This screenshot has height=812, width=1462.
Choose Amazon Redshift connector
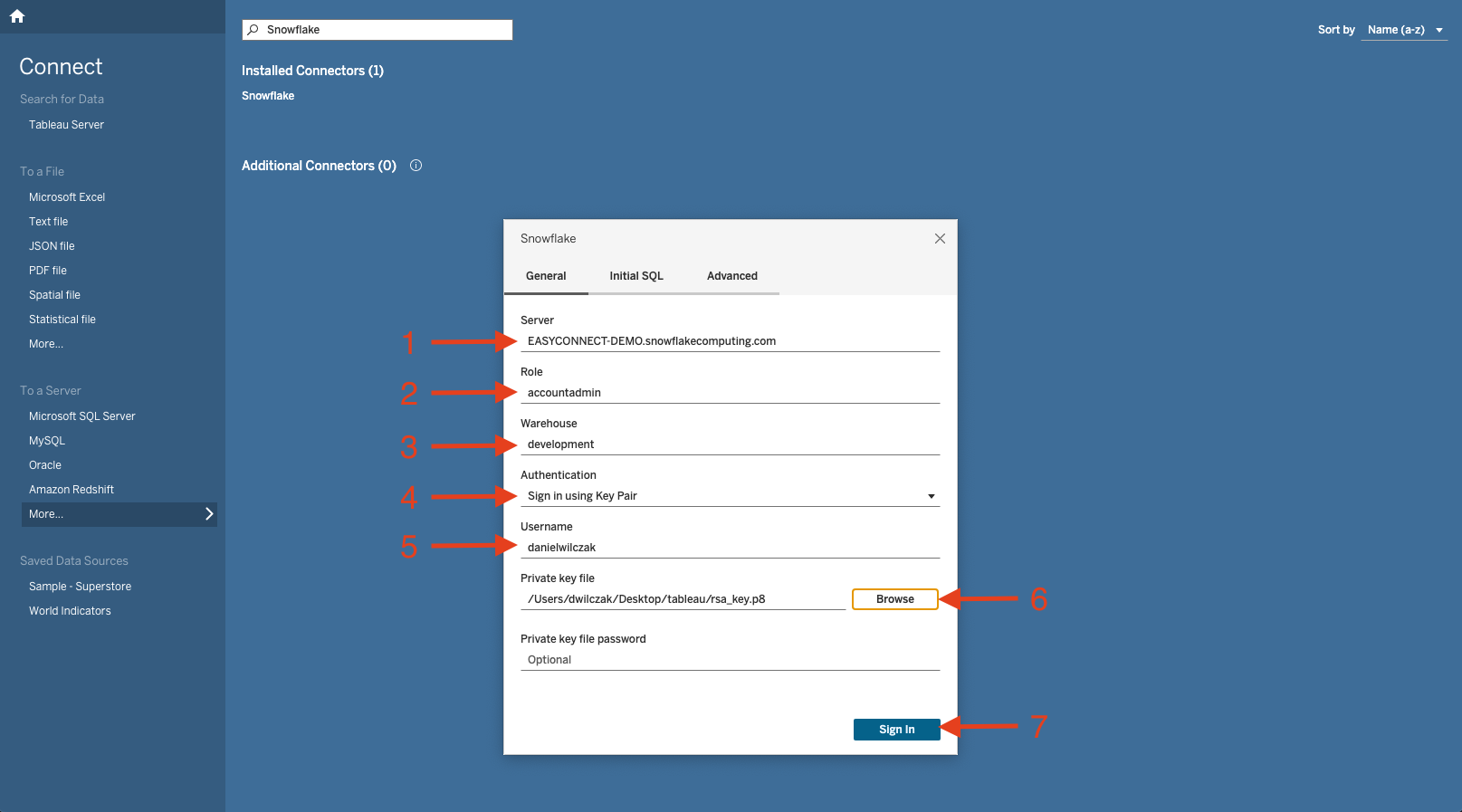point(72,490)
